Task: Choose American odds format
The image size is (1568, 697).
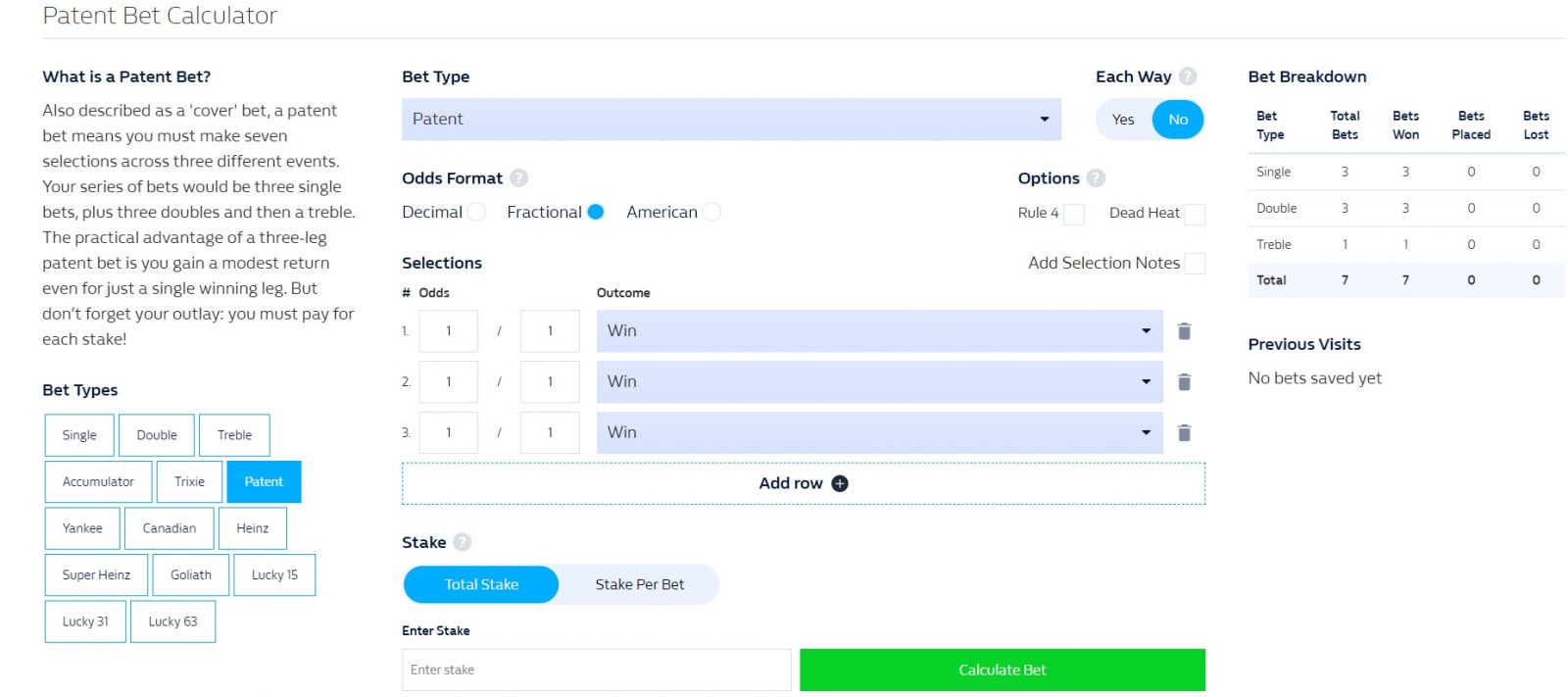Action: [711, 212]
